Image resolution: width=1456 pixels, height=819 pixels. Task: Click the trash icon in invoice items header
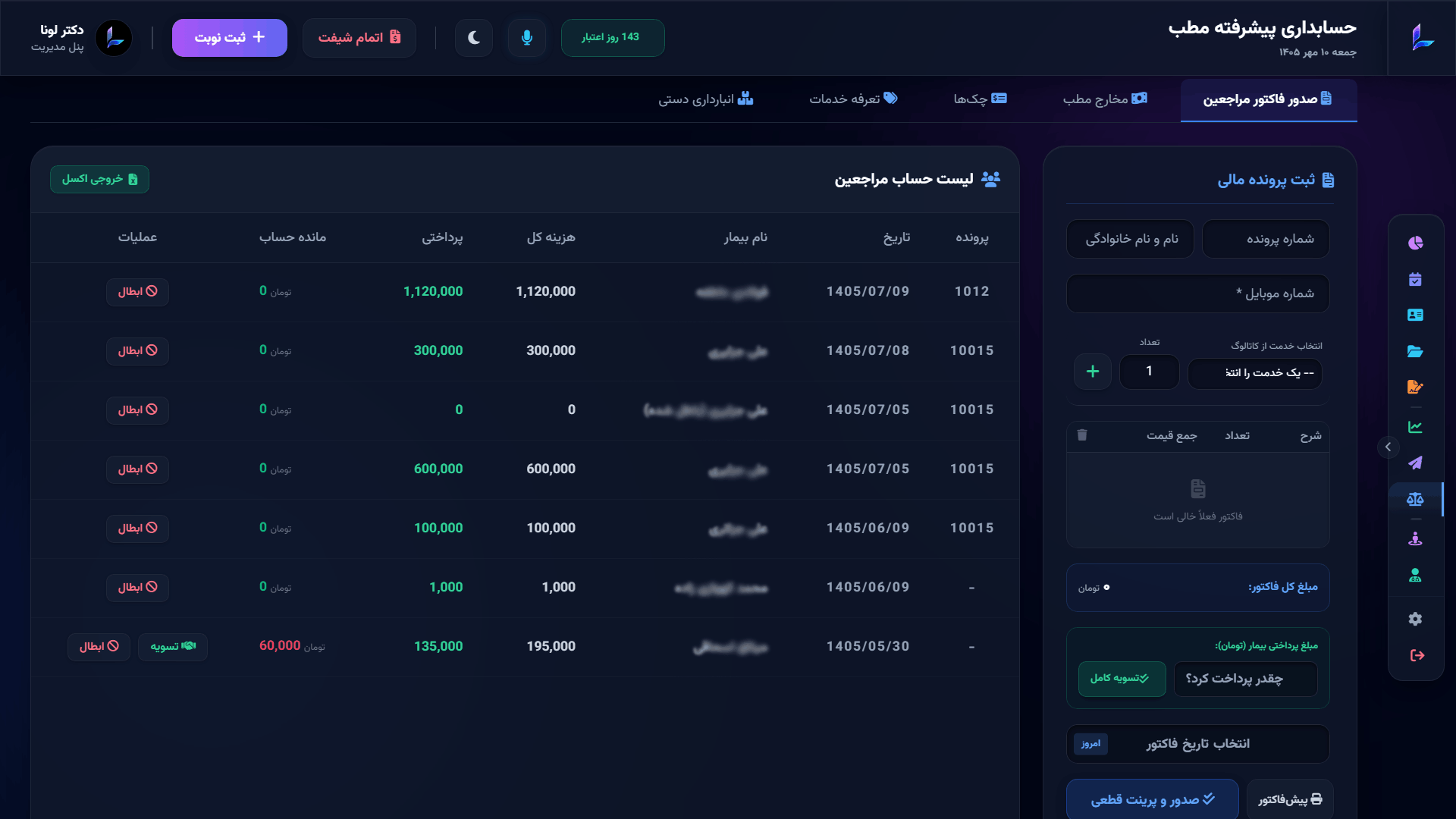[1082, 435]
